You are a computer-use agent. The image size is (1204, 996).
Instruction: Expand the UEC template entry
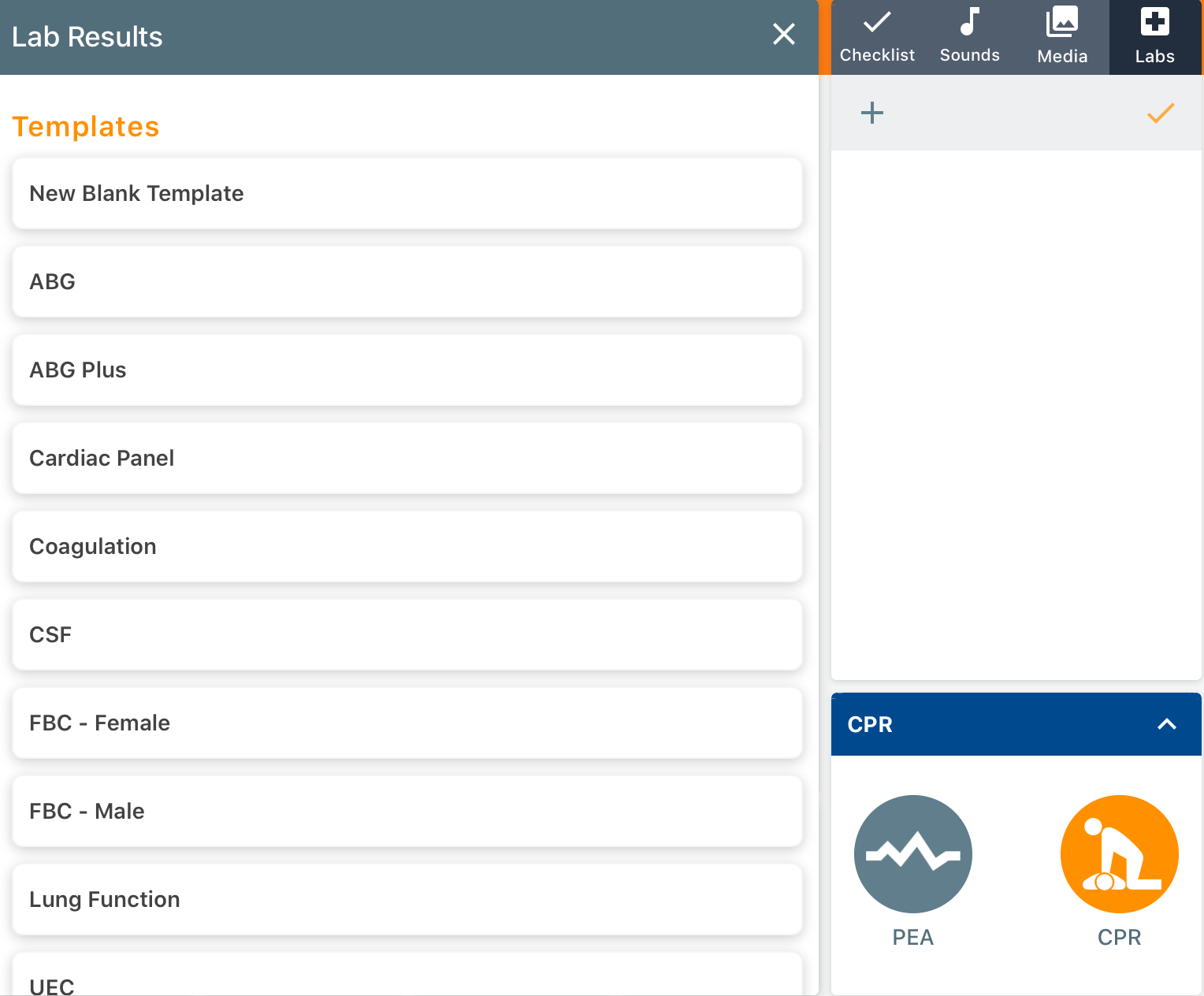(407, 981)
